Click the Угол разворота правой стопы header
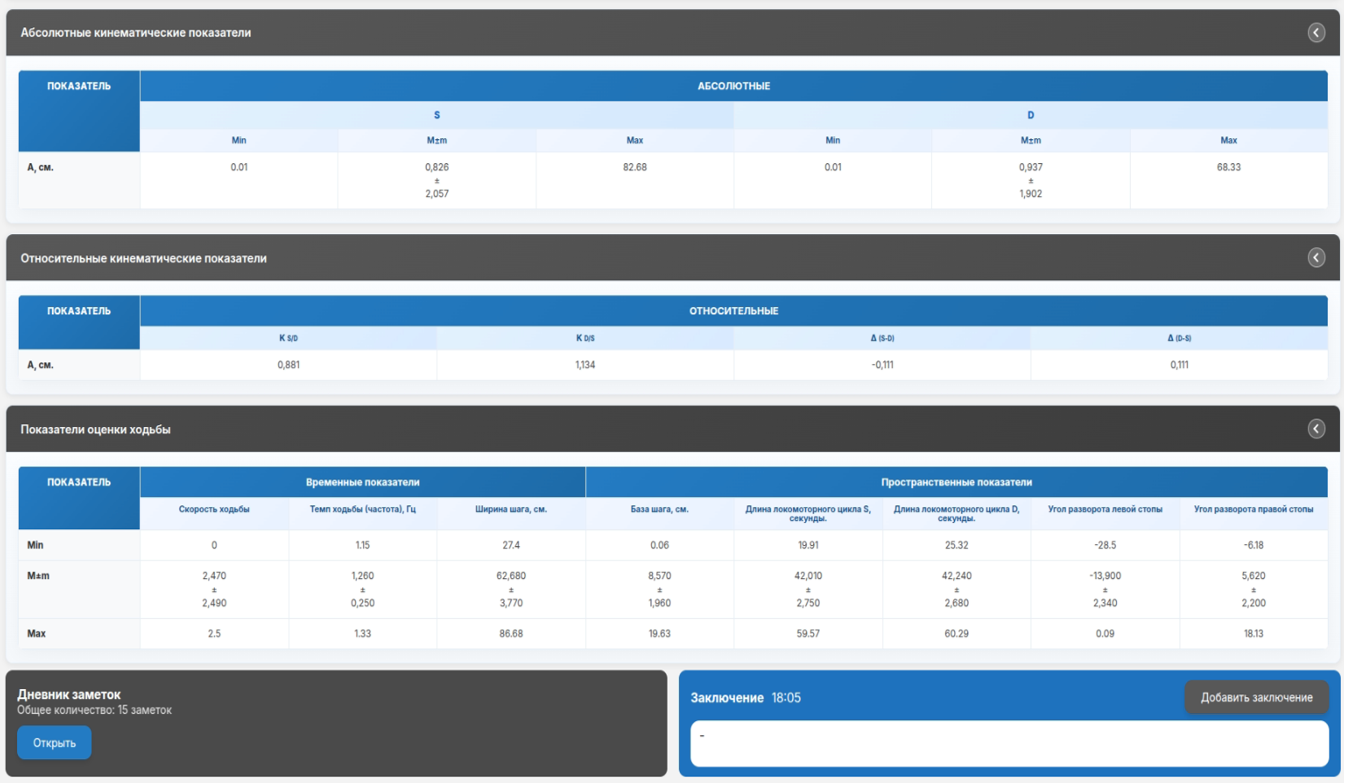Viewport: 1347px width, 783px height. [x=1254, y=510]
